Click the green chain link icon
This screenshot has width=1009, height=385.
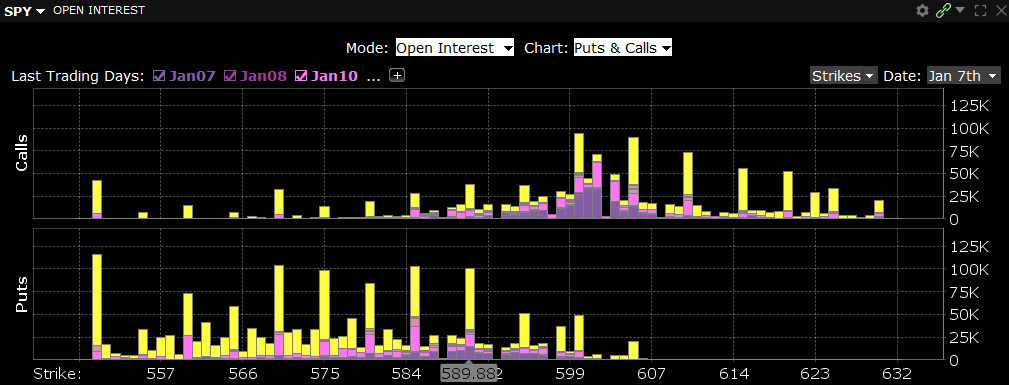click(943, 10)
